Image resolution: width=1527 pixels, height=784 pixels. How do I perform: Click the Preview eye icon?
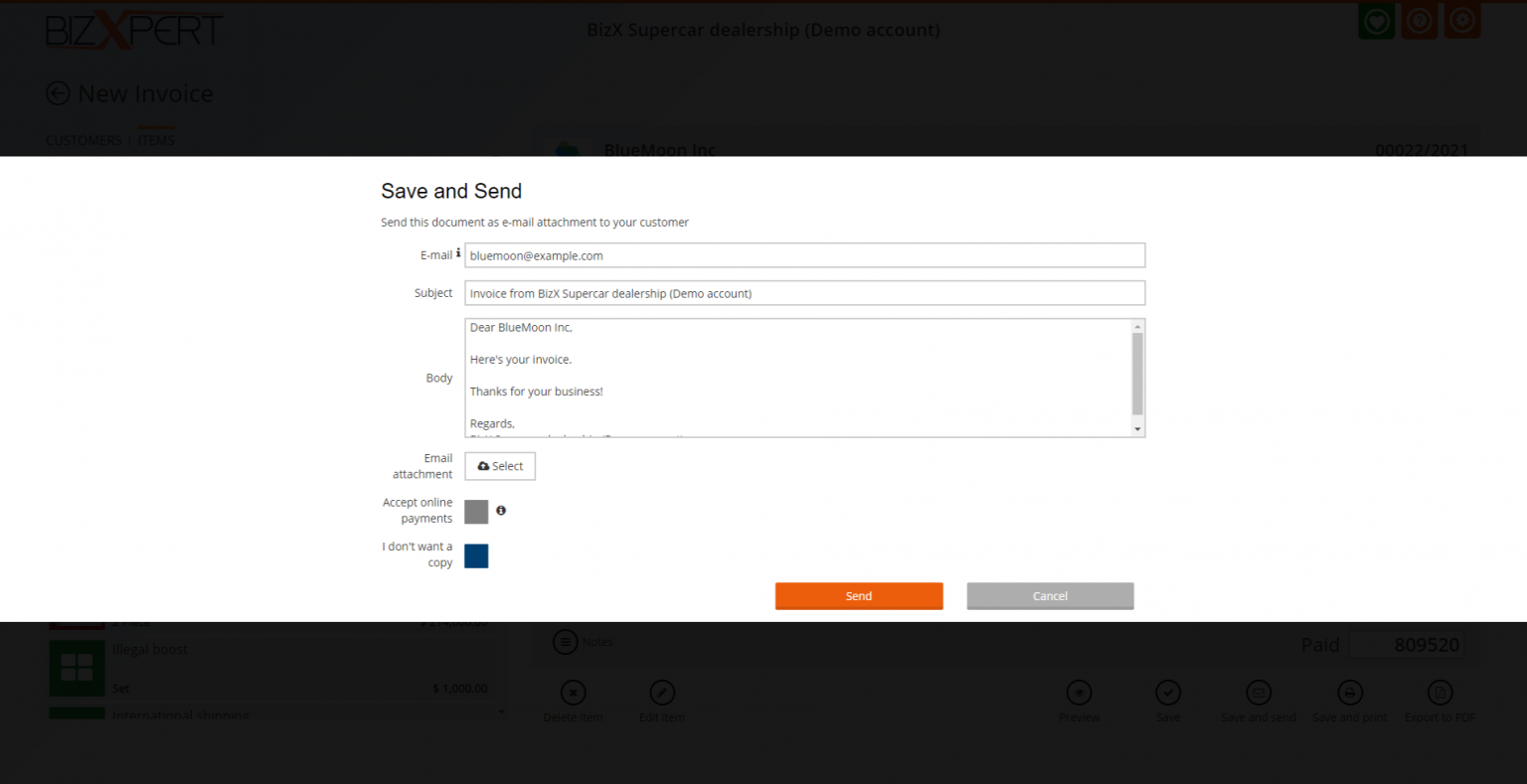pos(1079,693)
